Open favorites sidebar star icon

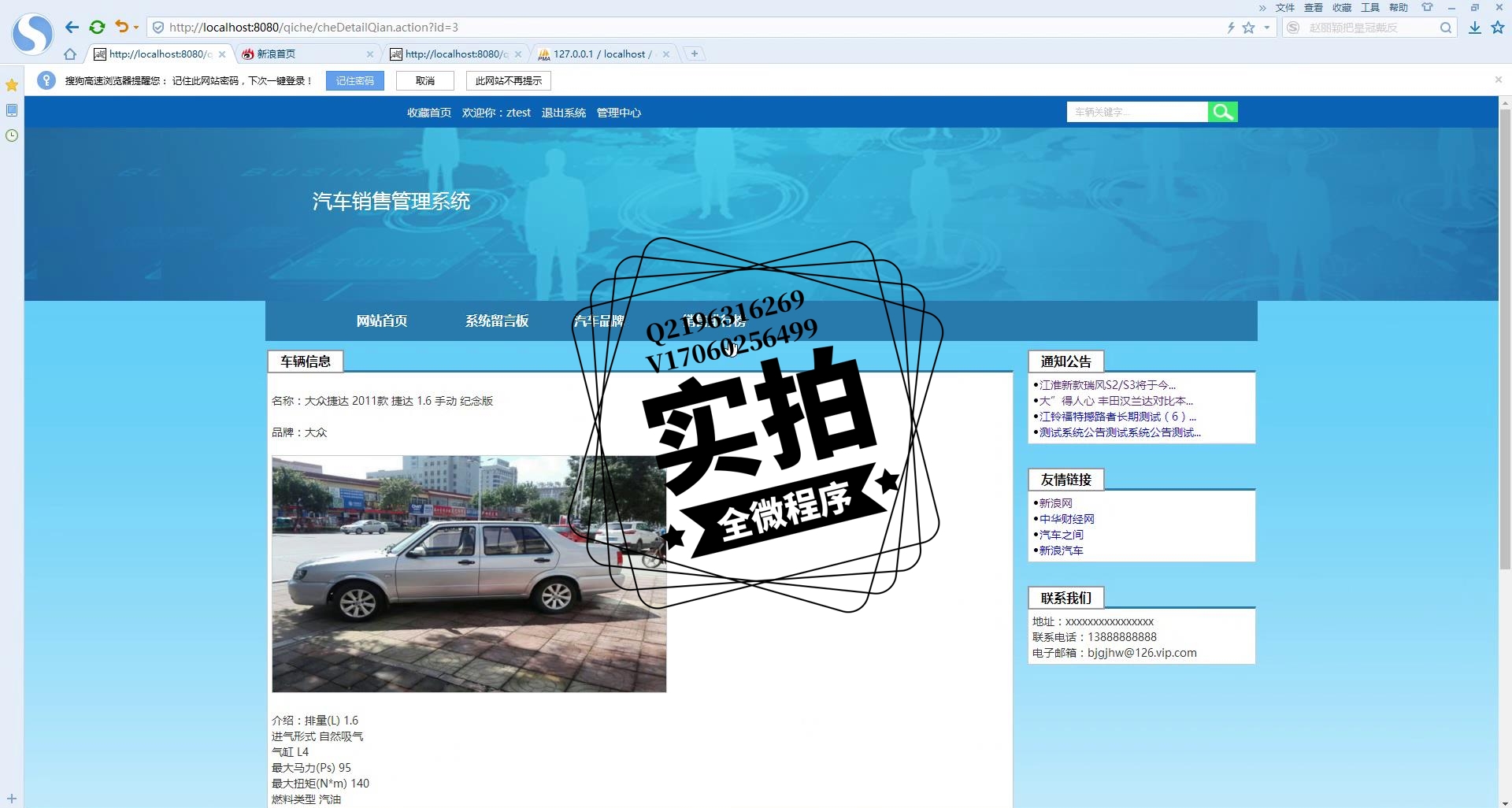pyautogui.click(x=12, y=85)
